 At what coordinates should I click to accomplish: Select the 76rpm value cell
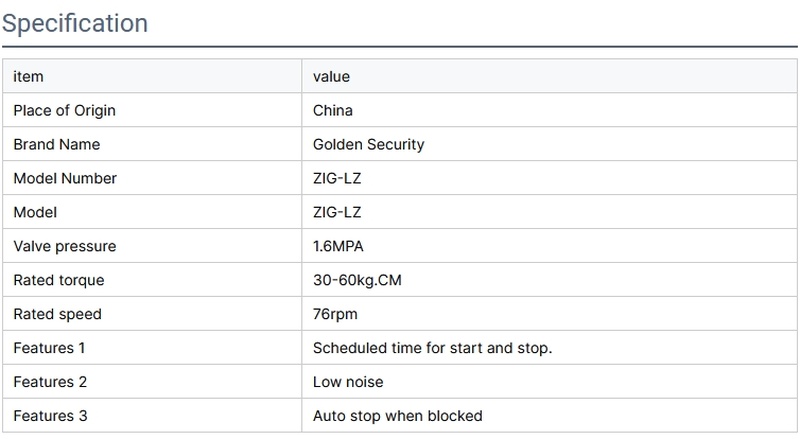[x=335, y=314]
